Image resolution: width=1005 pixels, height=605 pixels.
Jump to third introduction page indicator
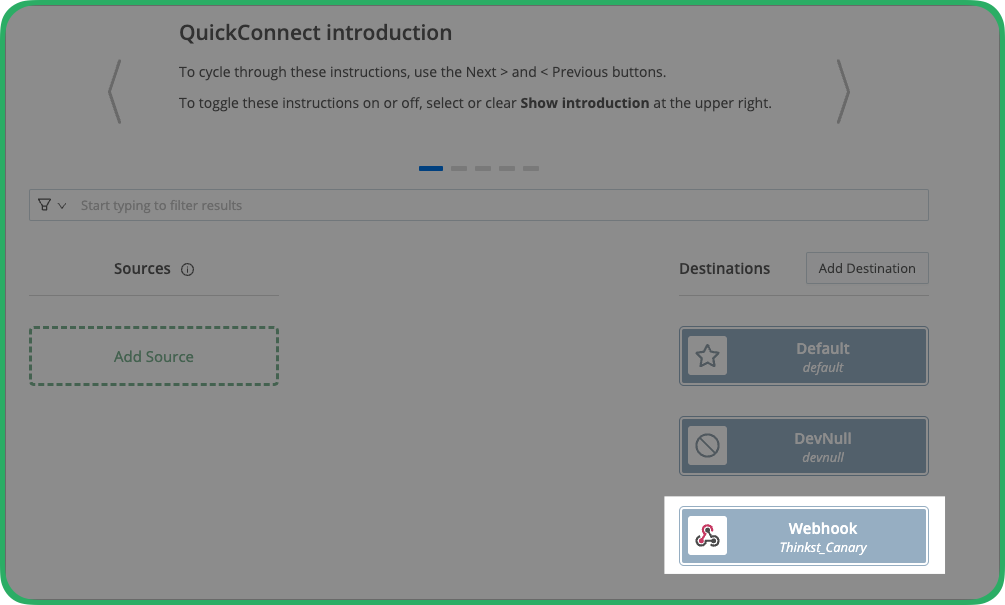pyautogui.click(x=483, y=169)
